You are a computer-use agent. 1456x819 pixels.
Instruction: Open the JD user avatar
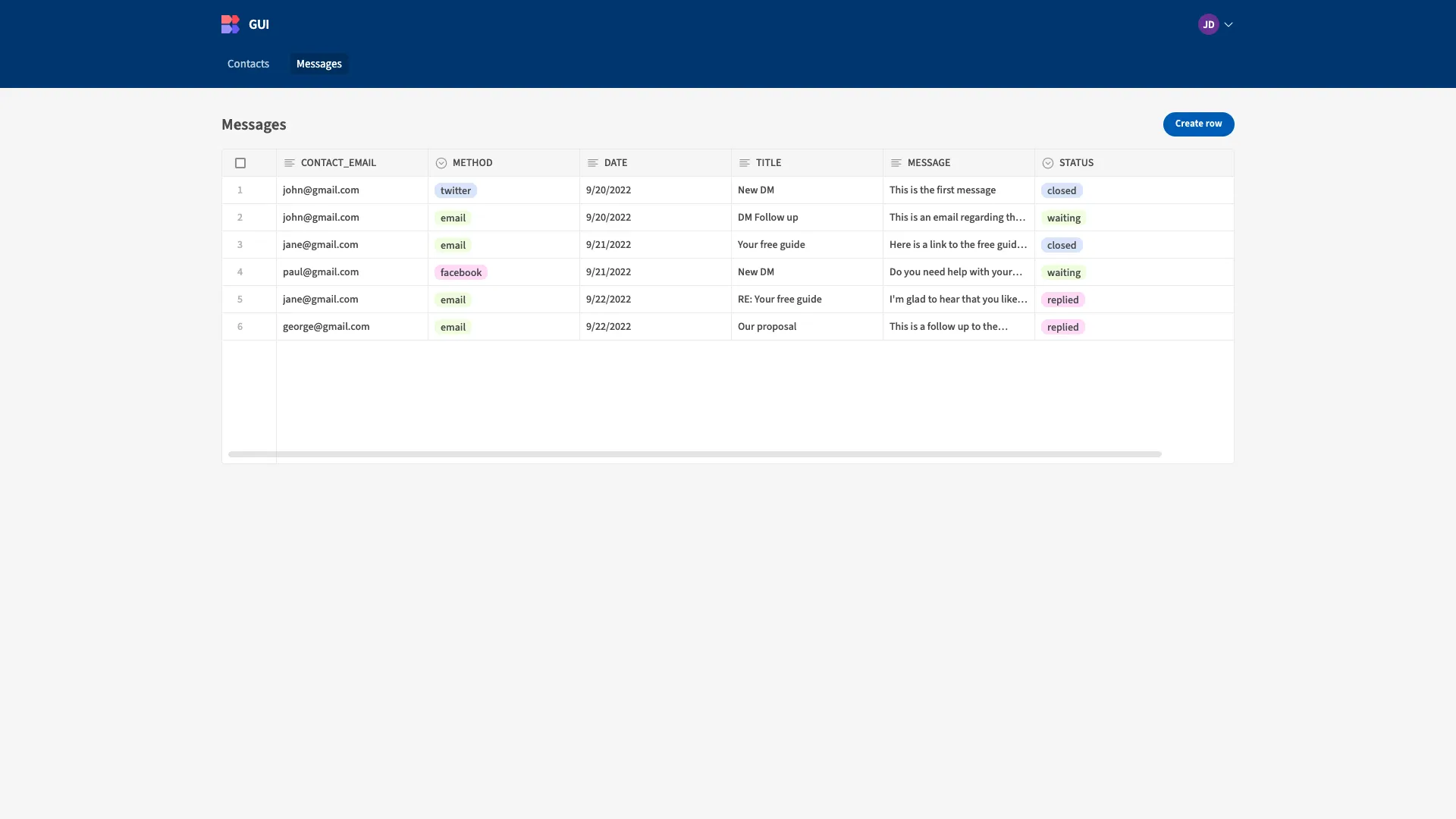tap(1208, 24)
